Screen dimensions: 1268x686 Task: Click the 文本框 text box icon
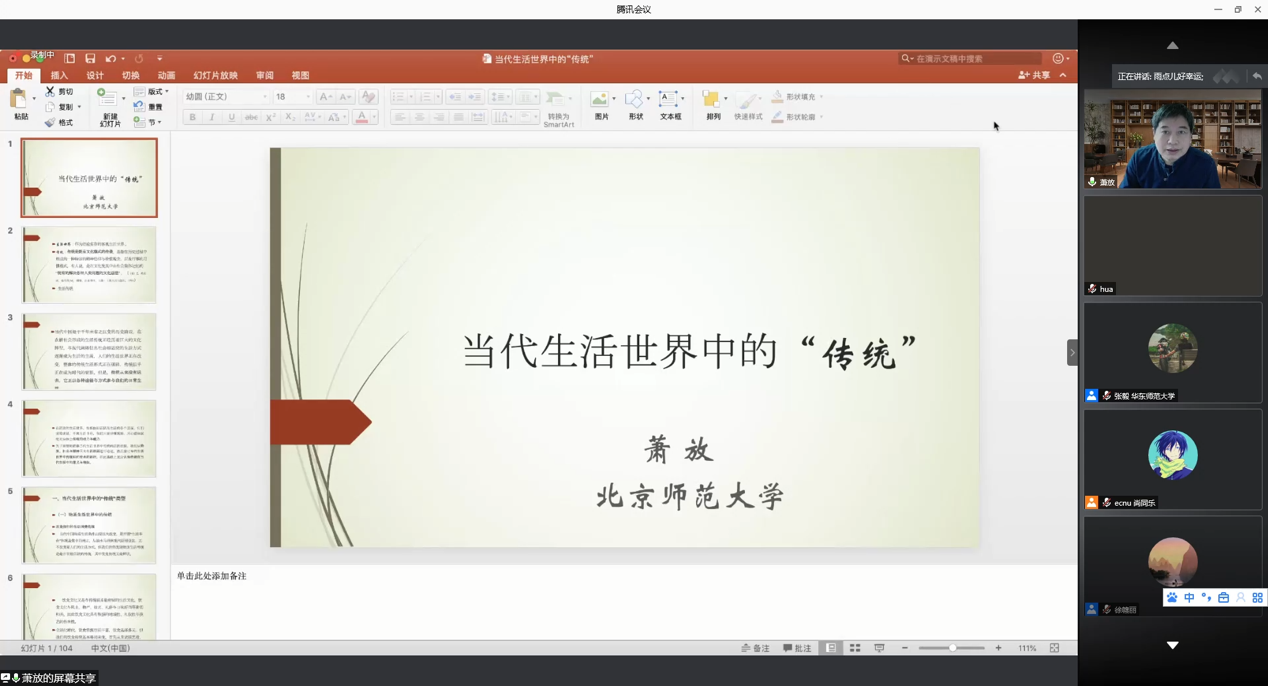[669, 100]
